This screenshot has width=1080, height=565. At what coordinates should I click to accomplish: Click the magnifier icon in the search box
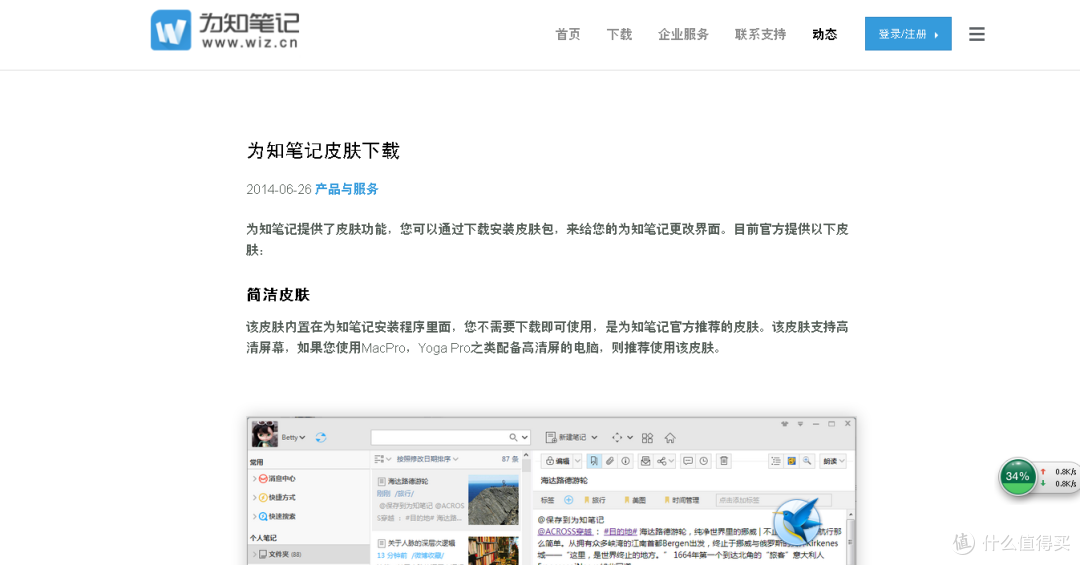[513, 438]
